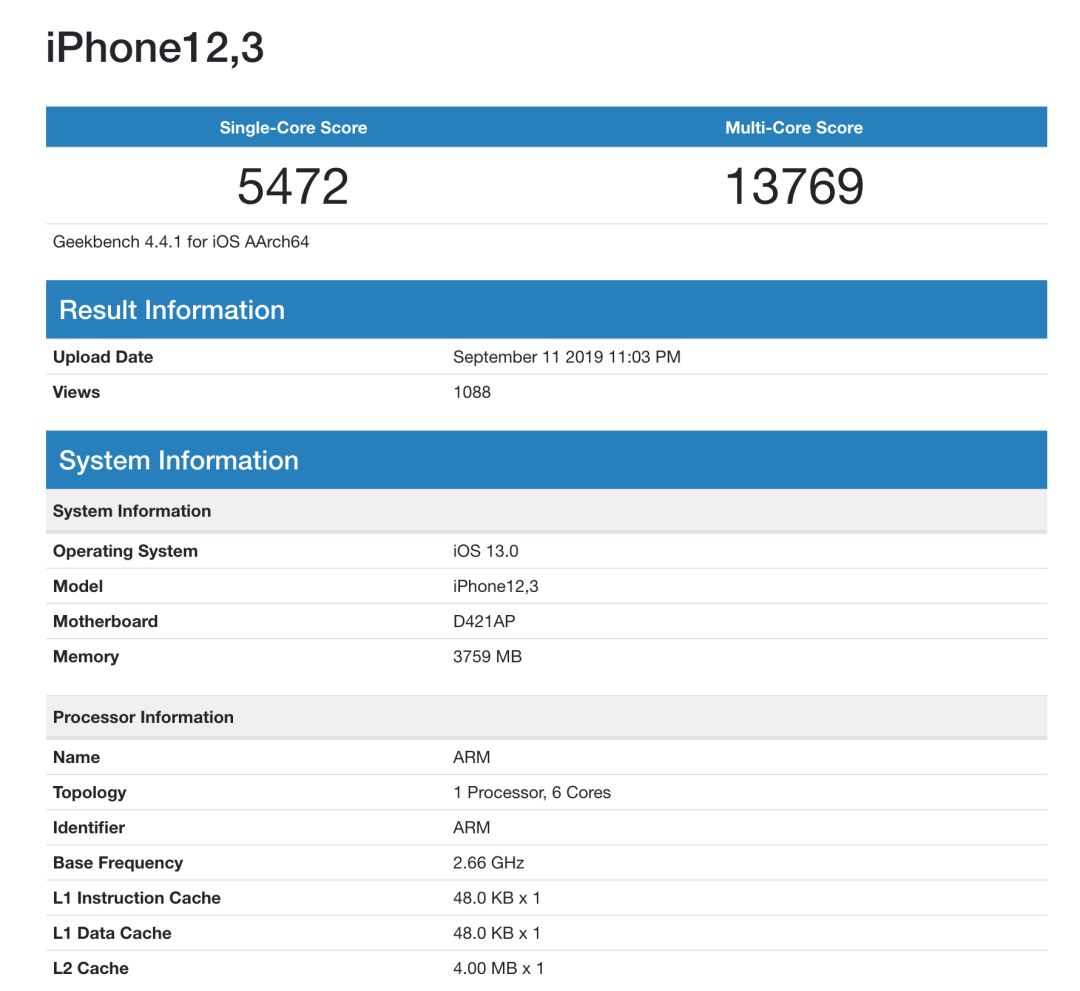Screen dimensions: 1080x991
Task: Select the L1 Data Cache 48.0 KB value
Action: click(497, 932)
